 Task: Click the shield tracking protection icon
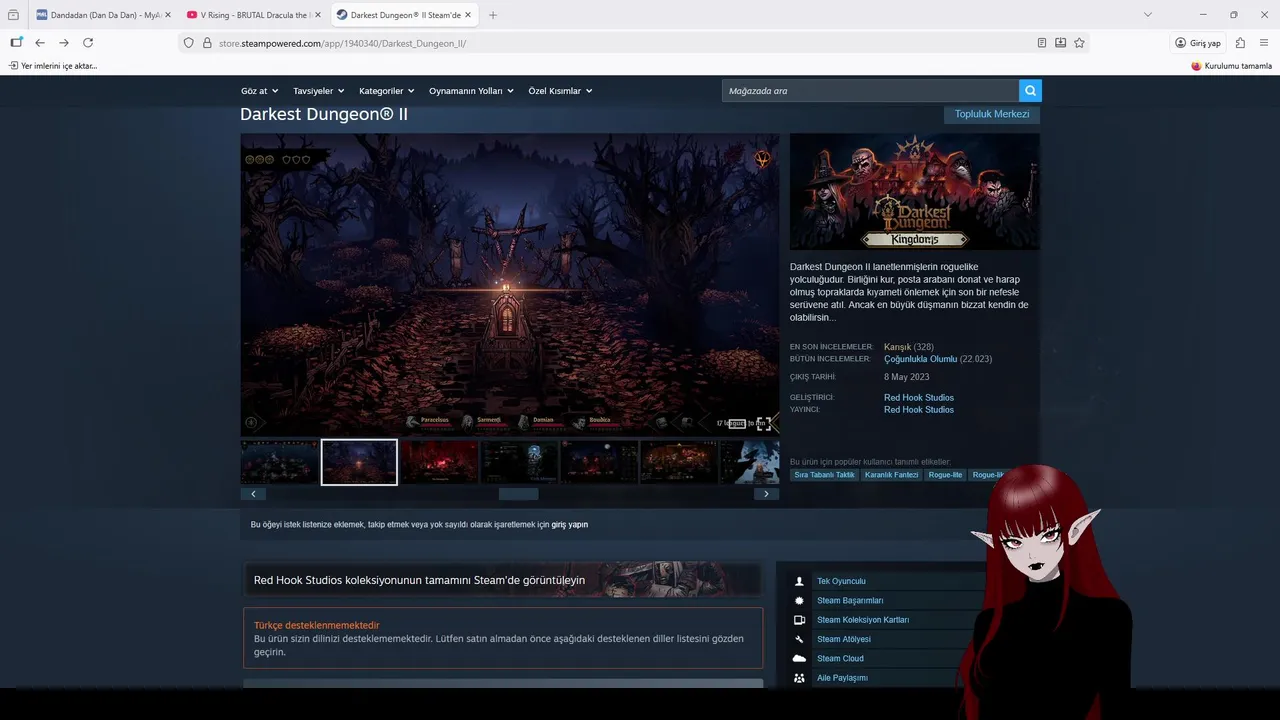(189, 43)
